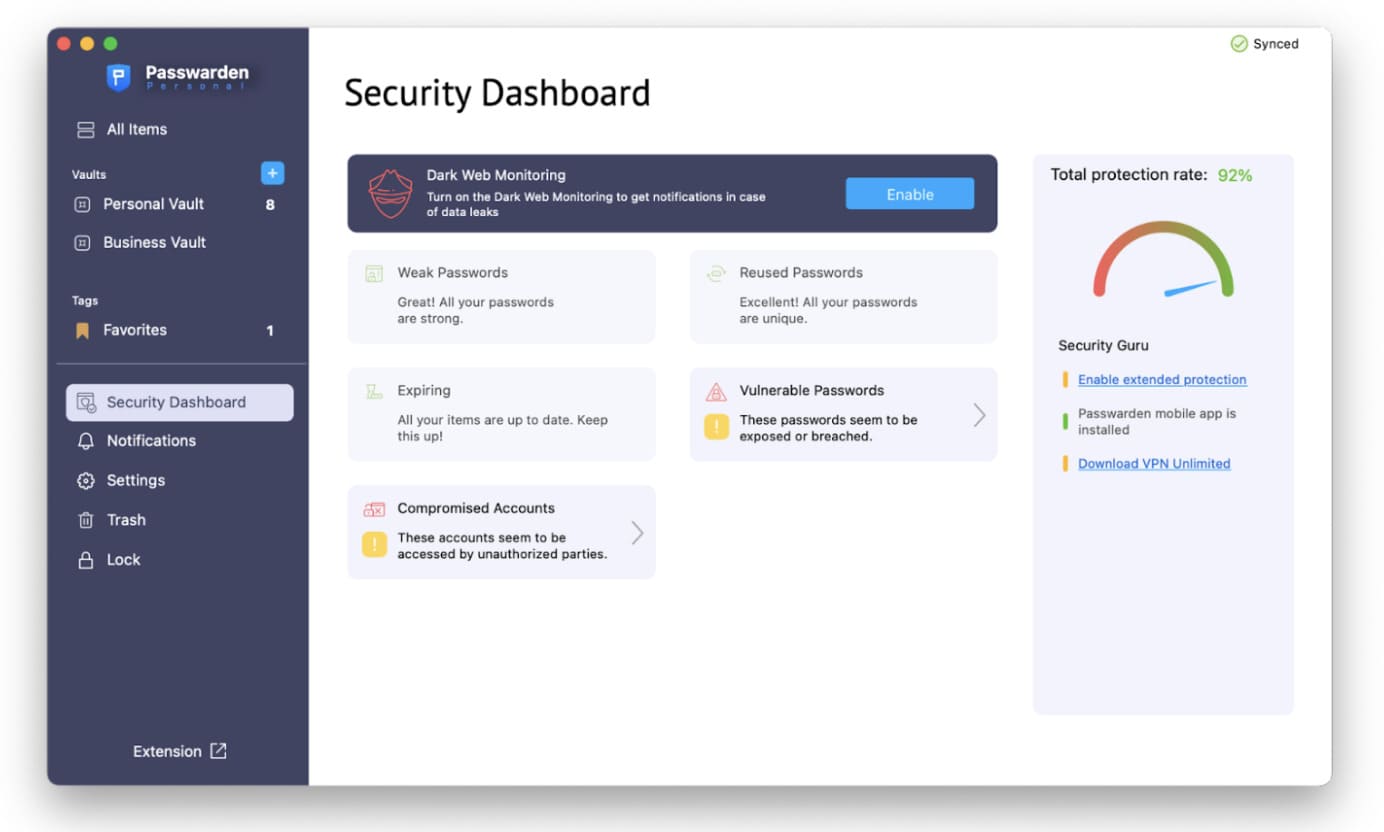Click yellow alert badge in Vulnerable Passwords

[717, 427]
